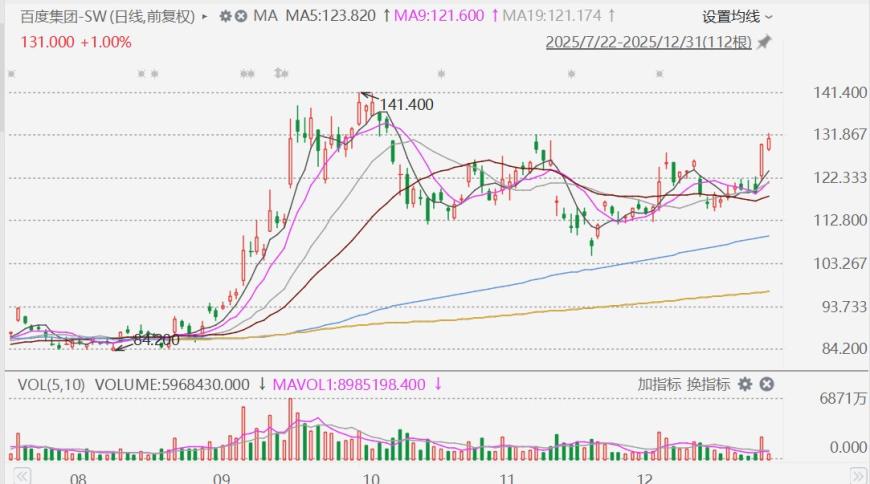Close the VOL indicator panel
The width and height of the screenshot is (870, 484).
pos(766,384)
